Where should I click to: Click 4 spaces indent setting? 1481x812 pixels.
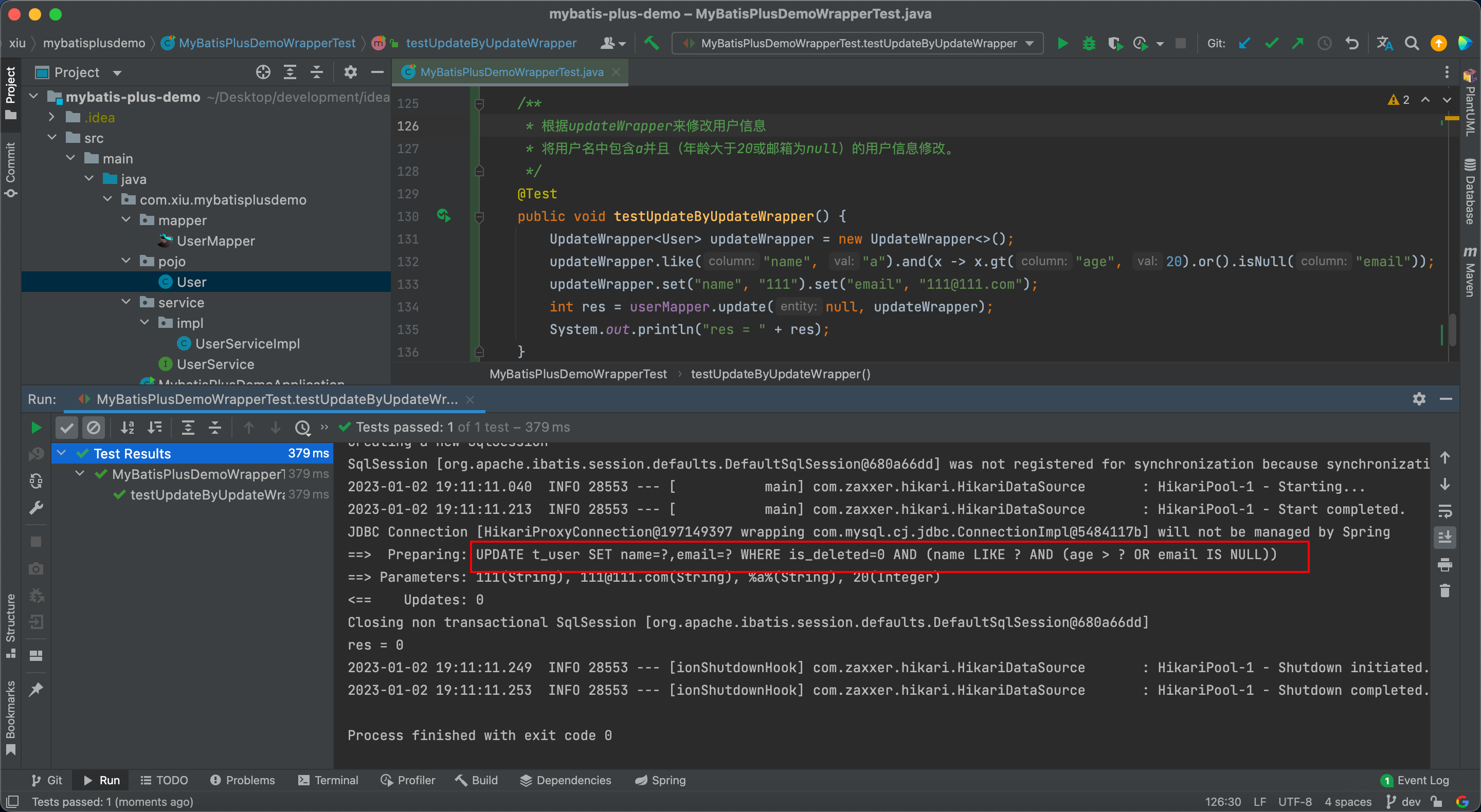[1348, 801]
